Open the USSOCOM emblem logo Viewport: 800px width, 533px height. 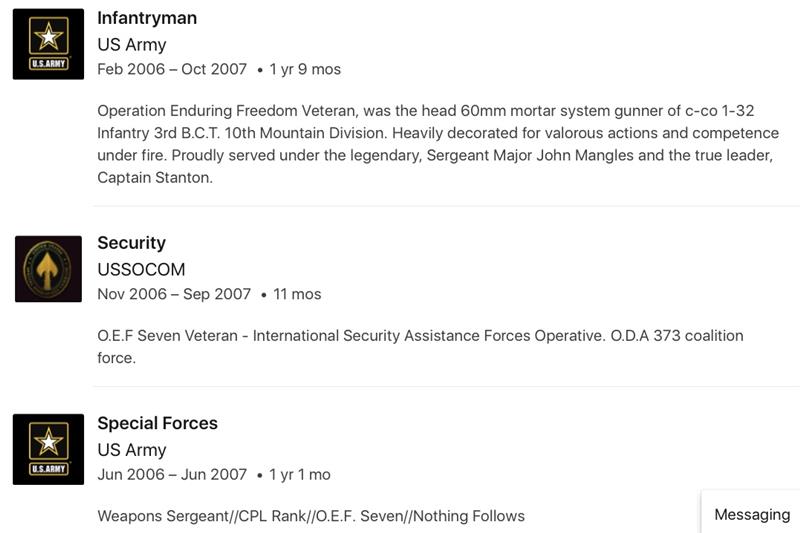coord(48,269)
